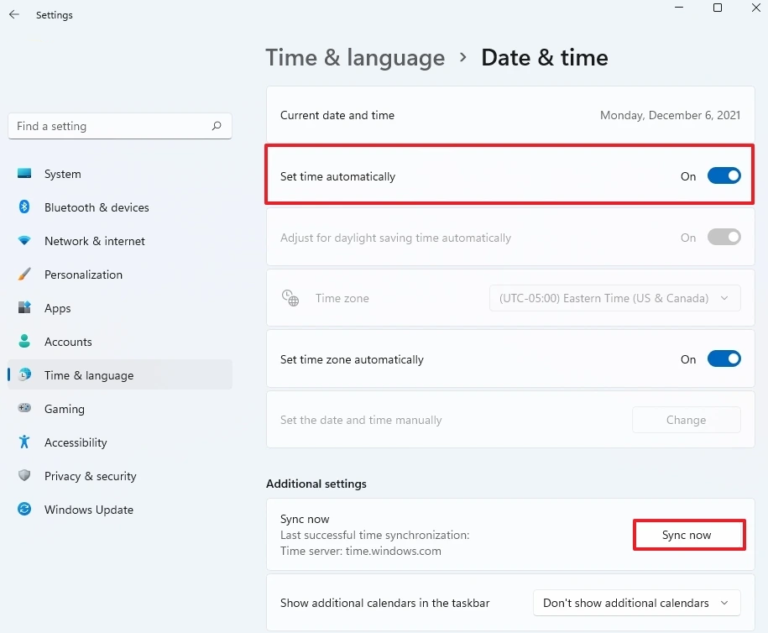
Task: Click the Network wifi icon
Action: pos(24,241)
